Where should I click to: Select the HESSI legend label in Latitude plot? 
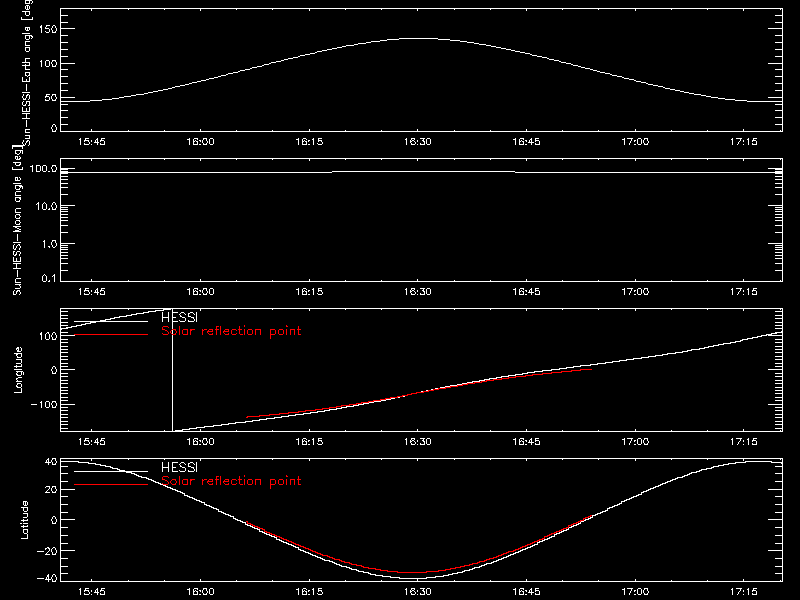[179, 467]
